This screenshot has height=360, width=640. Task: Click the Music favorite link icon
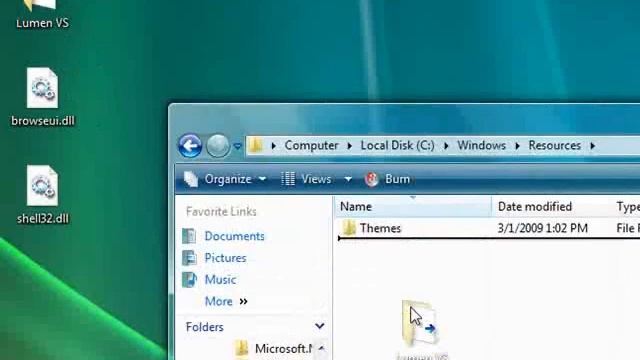[x=189, y=280]
